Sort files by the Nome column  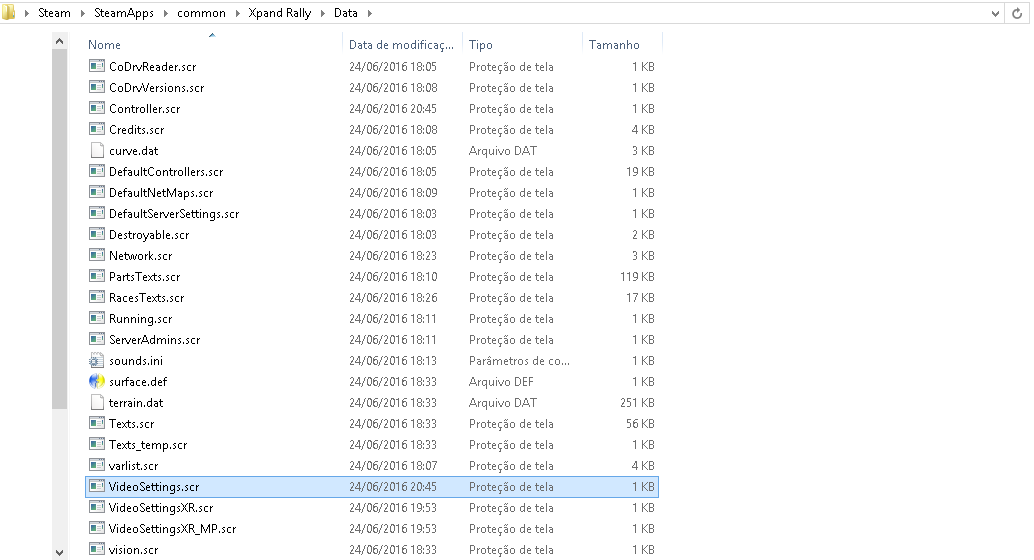coord(104,45)
